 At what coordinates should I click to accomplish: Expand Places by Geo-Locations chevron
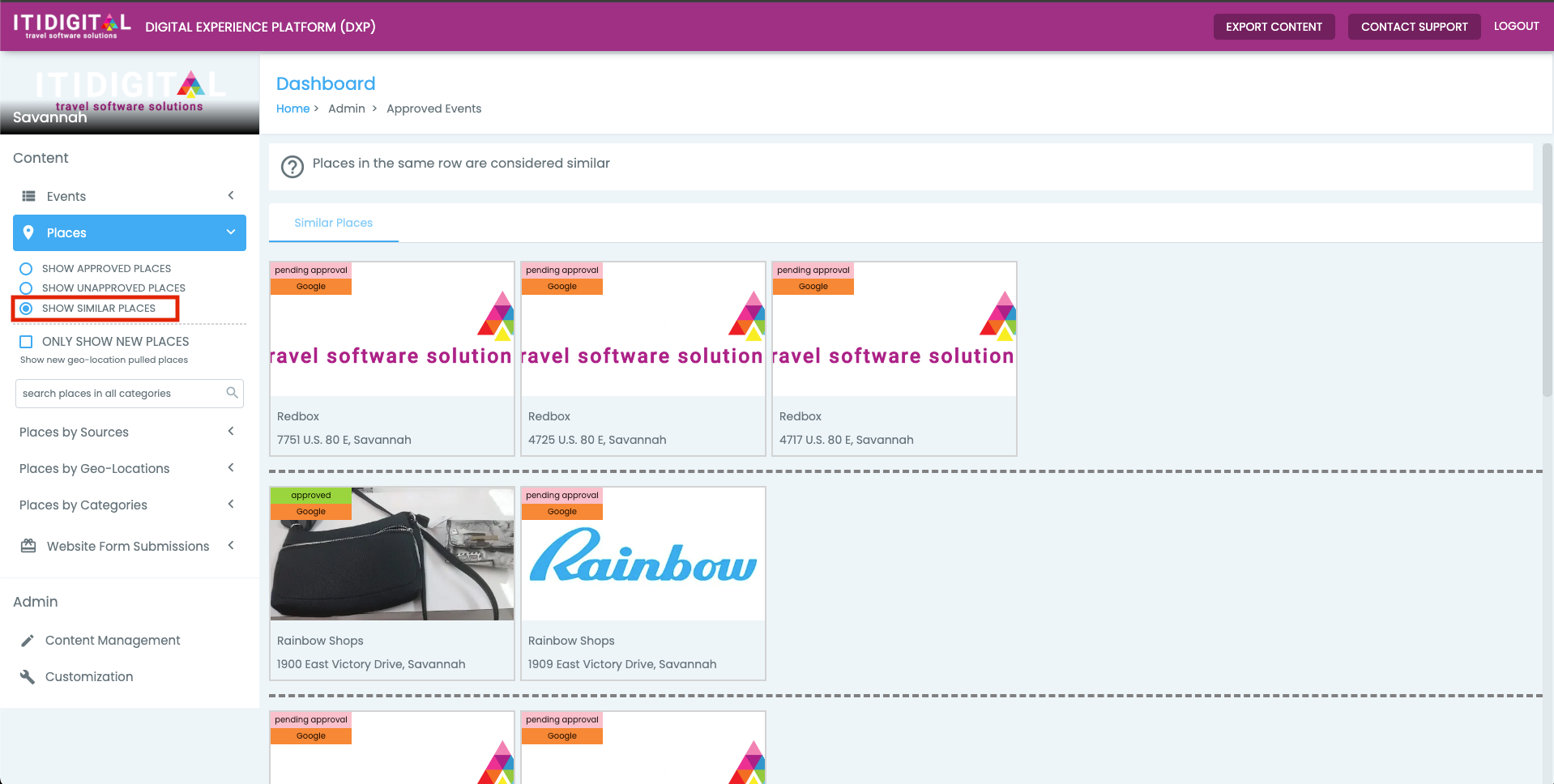231,467
